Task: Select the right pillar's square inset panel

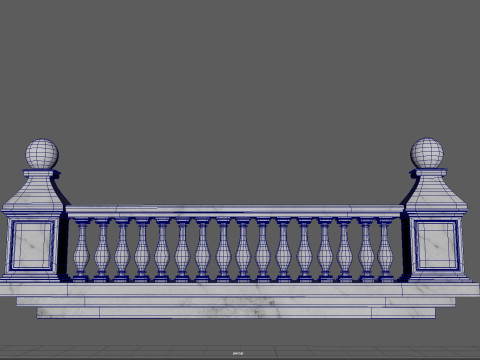Action: (x=437, y=245)
